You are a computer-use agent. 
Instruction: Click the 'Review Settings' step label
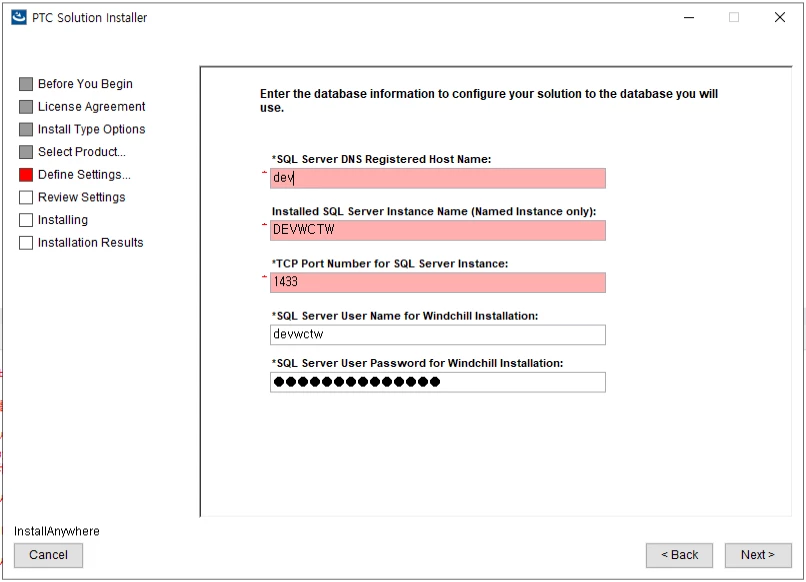82,197
